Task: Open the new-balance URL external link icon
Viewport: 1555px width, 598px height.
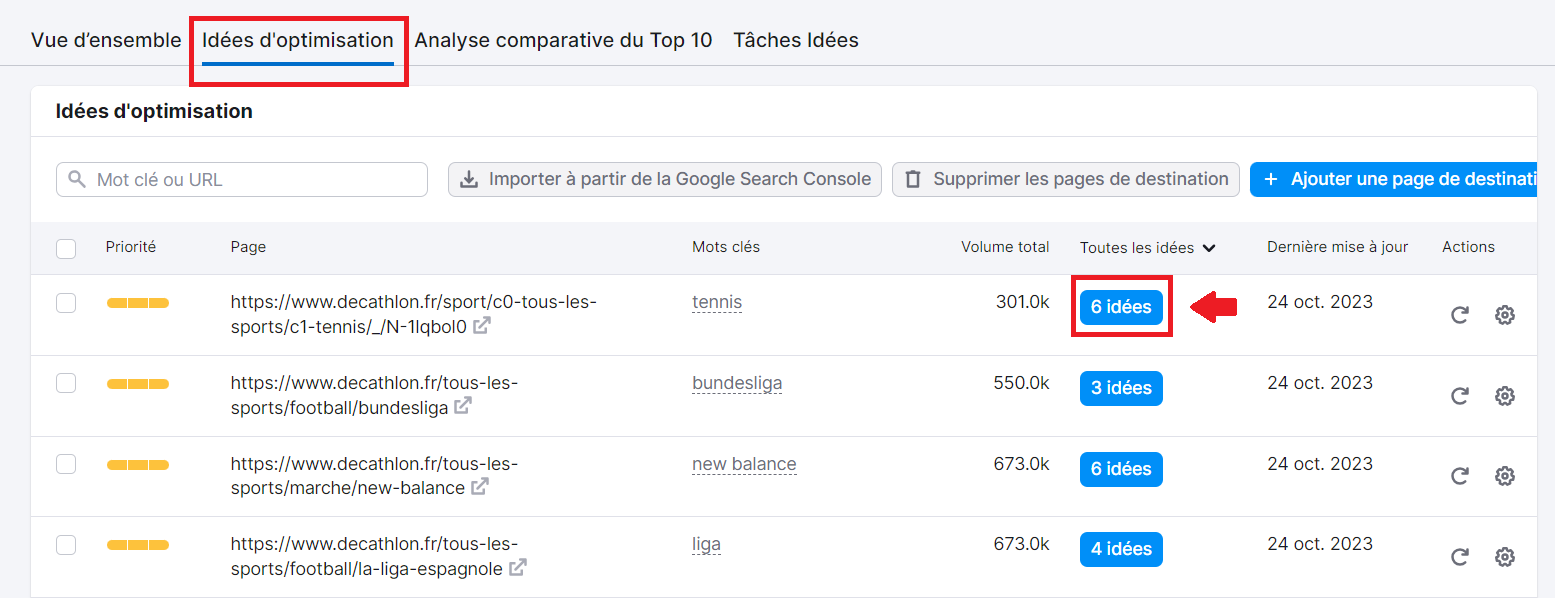Action: [x=481, y=487]
